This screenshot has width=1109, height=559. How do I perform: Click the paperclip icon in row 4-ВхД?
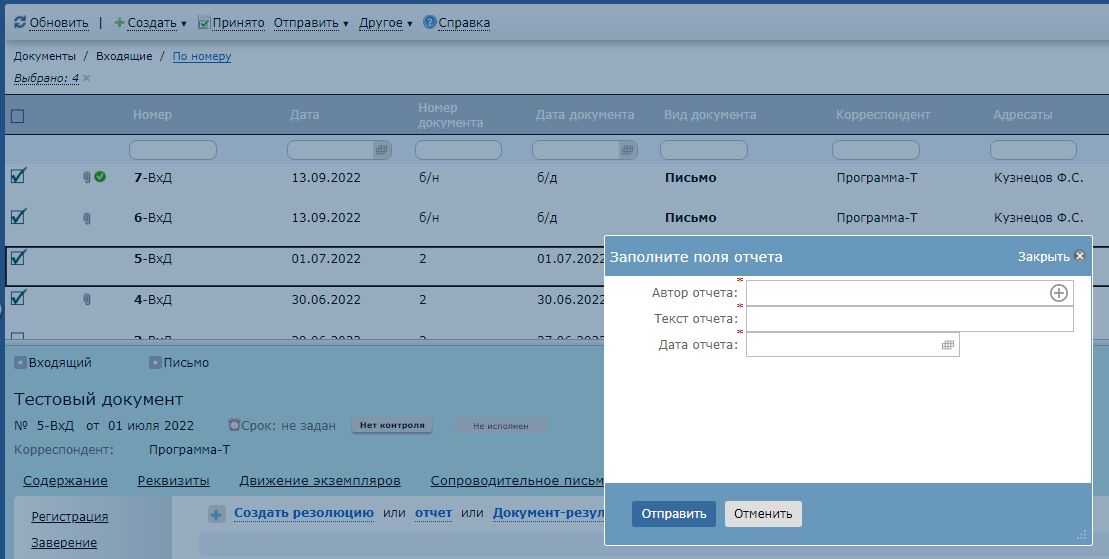point(87,300)
